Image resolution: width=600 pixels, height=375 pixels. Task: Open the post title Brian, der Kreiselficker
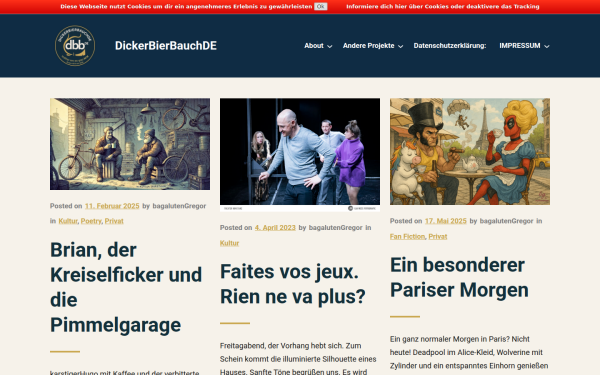click(126, 287)
